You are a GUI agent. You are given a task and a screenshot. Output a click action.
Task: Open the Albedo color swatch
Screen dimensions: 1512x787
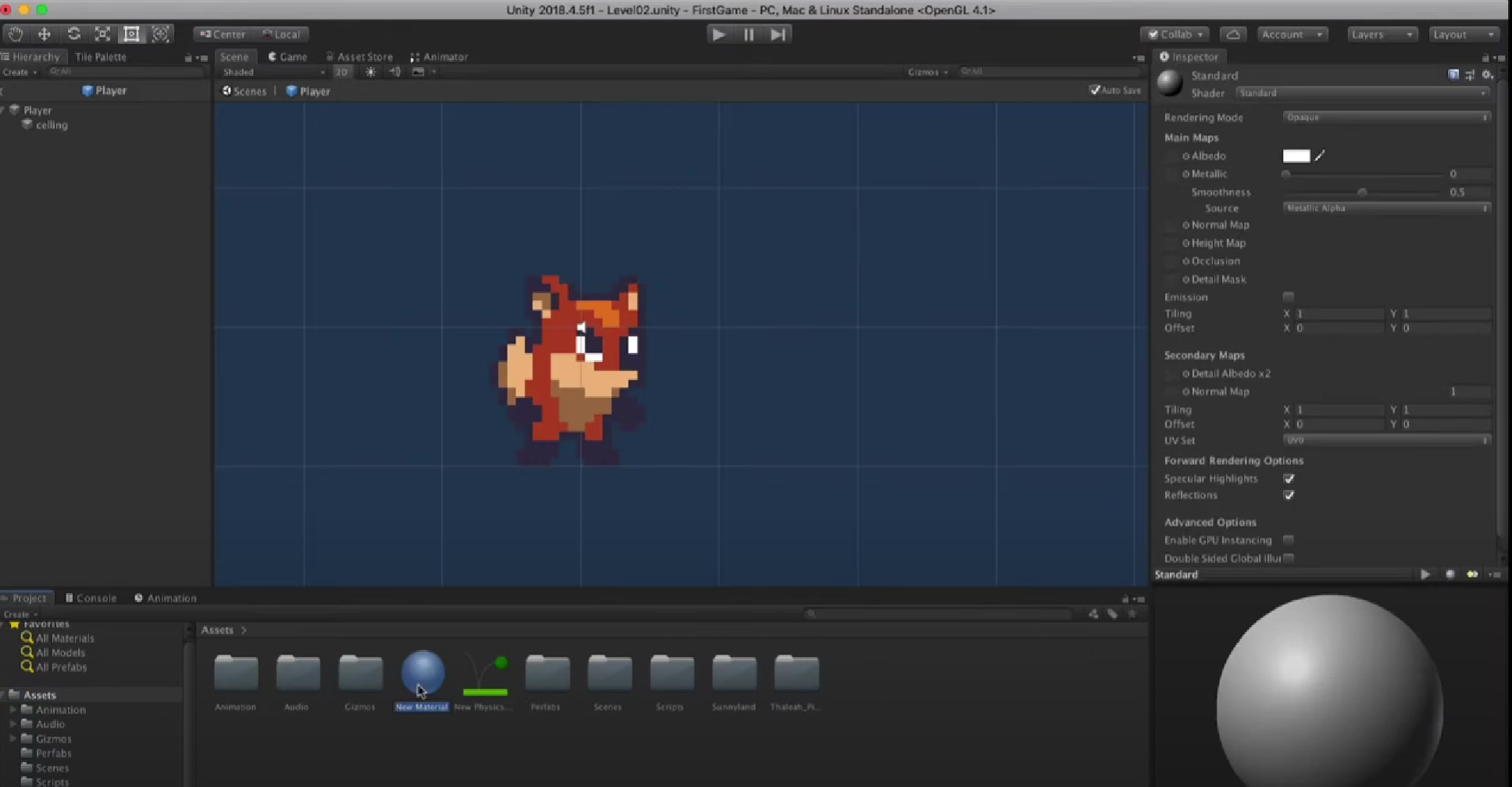1296,156
